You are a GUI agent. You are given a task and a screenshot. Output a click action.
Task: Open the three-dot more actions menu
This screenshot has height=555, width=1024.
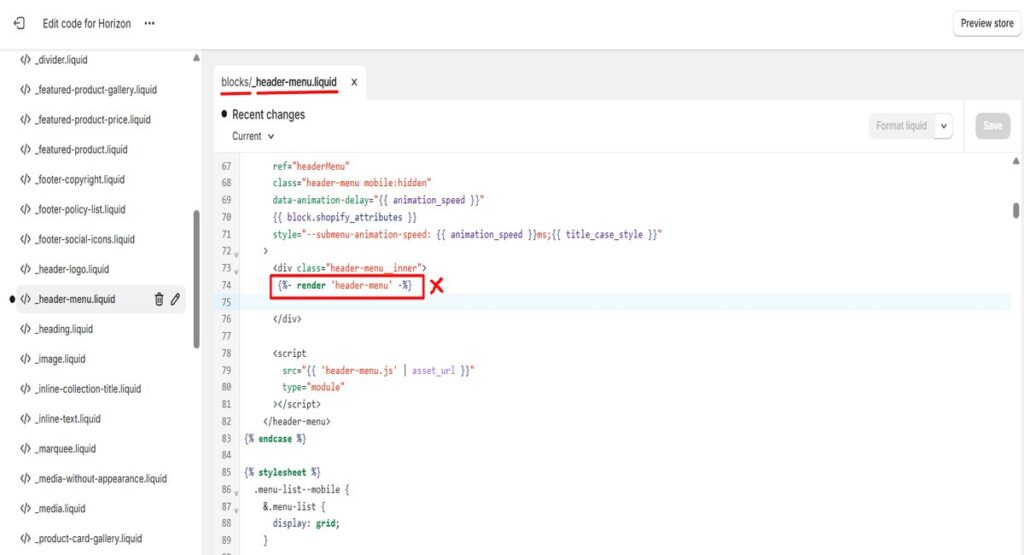pos(150,24)
